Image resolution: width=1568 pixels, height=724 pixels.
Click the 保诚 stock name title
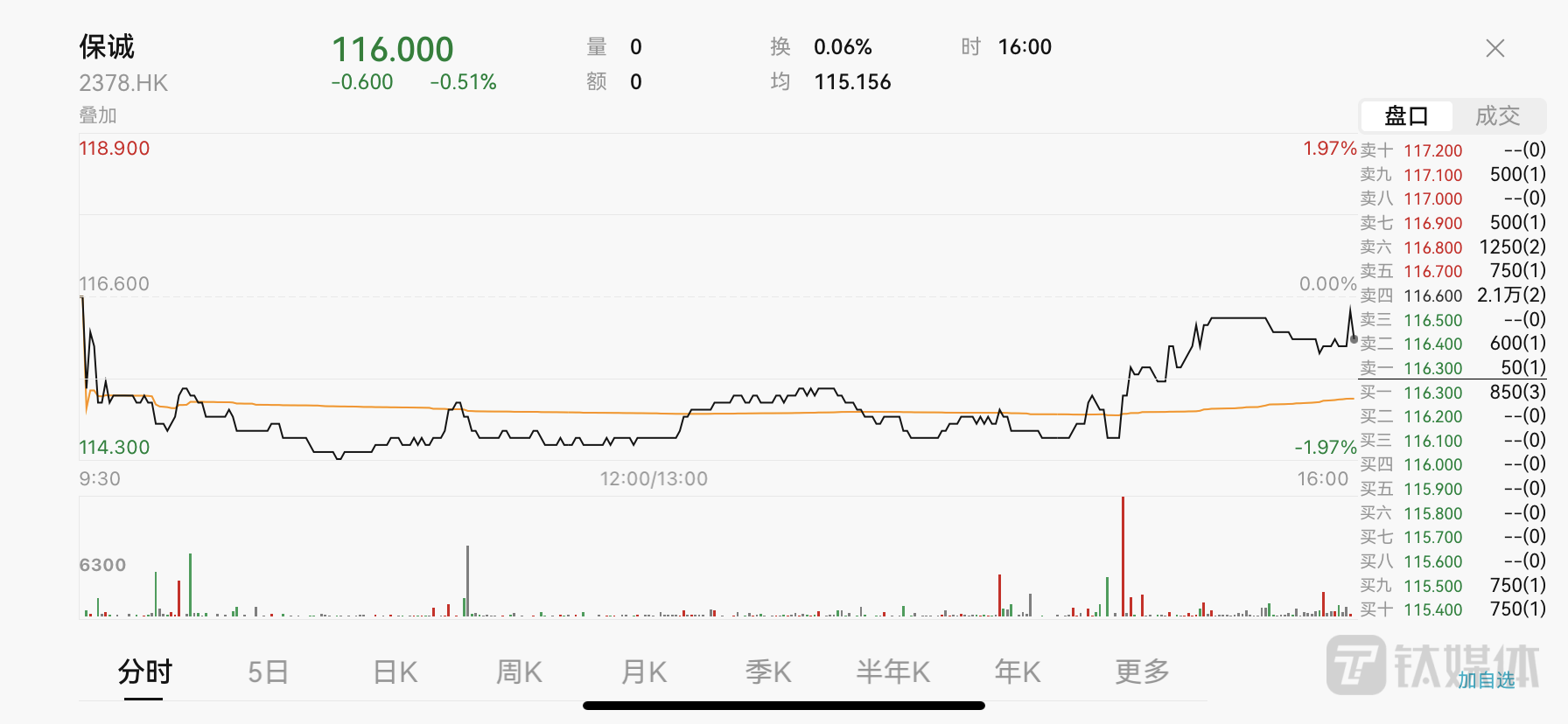coord(108,46)
